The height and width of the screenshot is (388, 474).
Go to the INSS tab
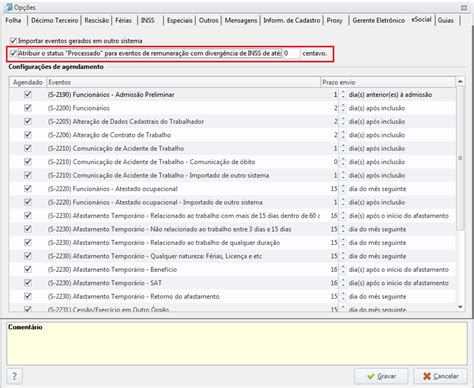(148, 20)
